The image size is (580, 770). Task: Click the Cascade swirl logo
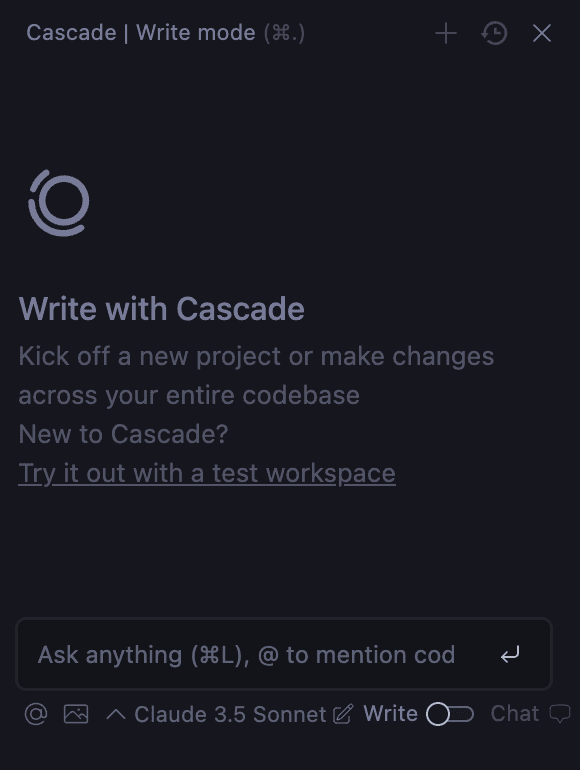tap(59, 203)
